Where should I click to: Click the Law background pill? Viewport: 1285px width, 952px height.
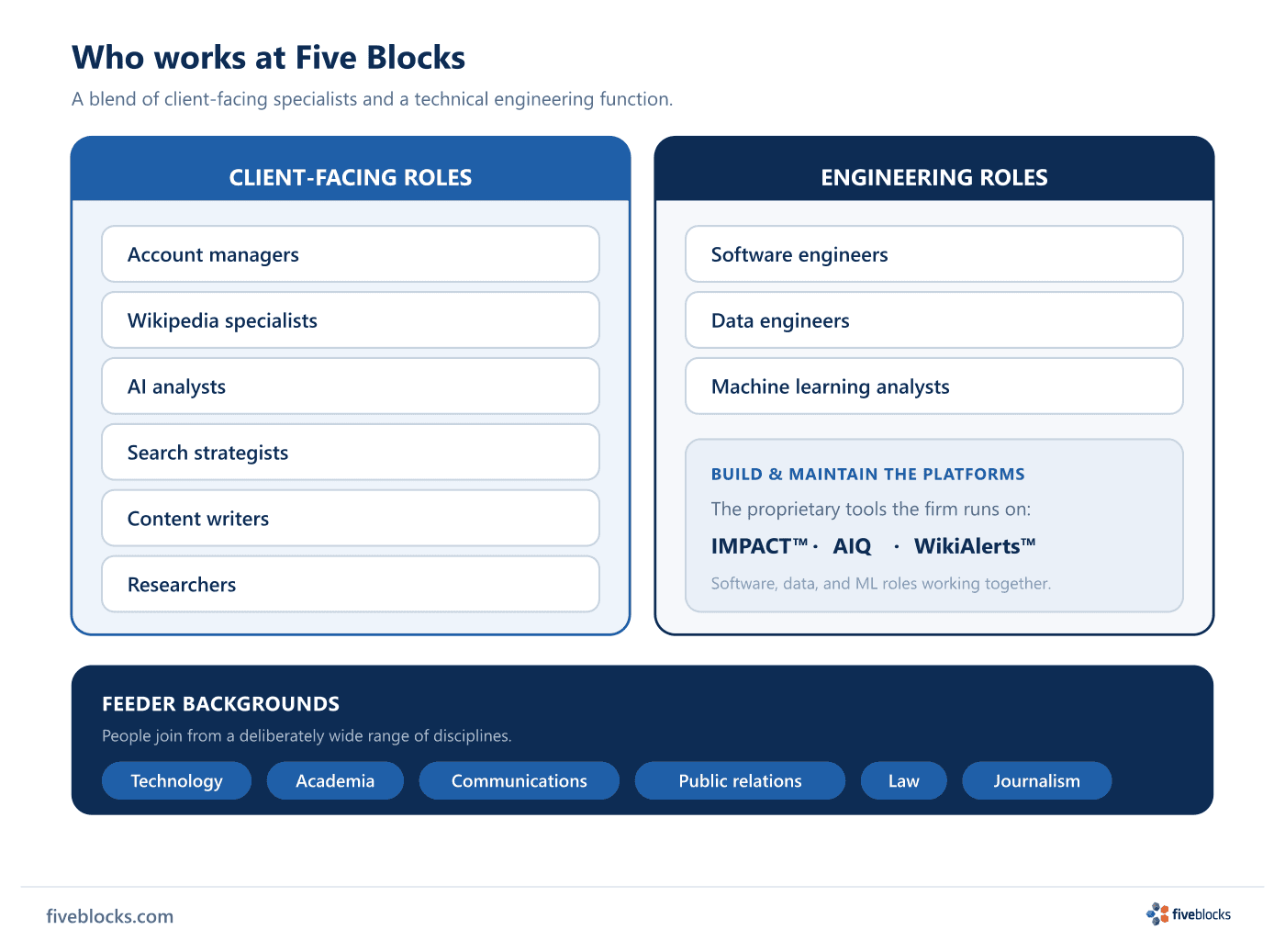pos(904,780)
